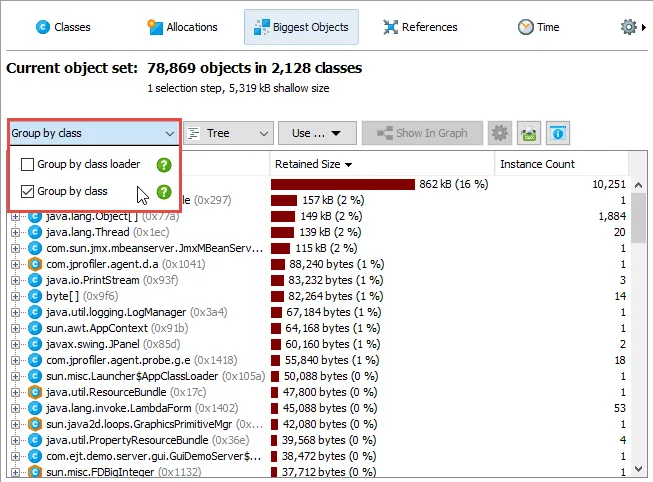Open the Use ... dropdown button
The height and width of the screenshot is (482, 653).
click(x=317, y=133)
